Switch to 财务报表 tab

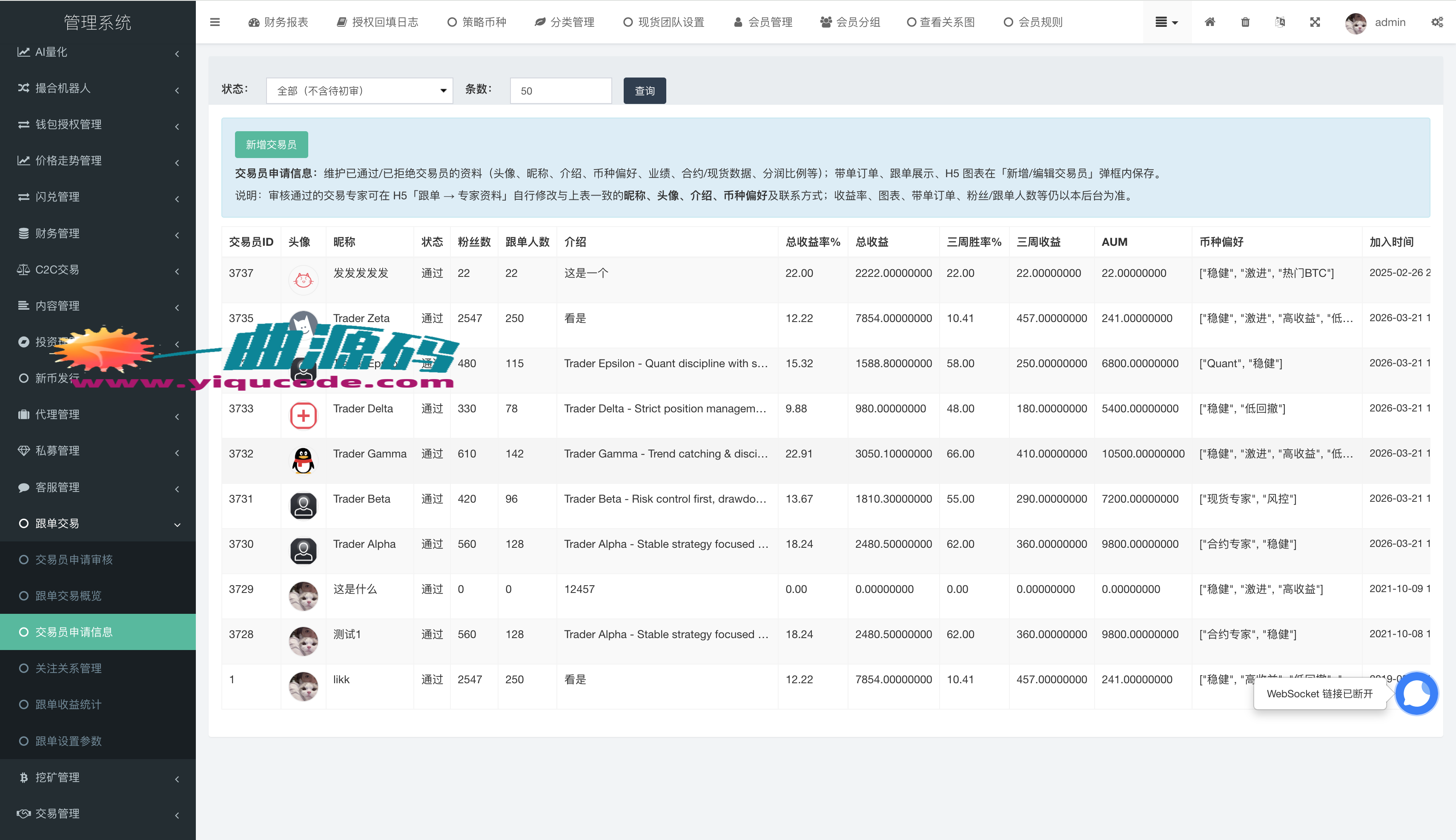[x=278, y=22]
